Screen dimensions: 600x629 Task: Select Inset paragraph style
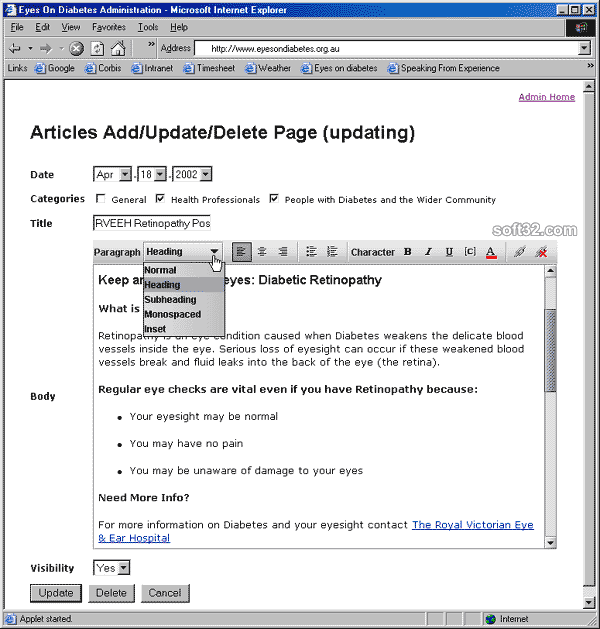(184, 329)
